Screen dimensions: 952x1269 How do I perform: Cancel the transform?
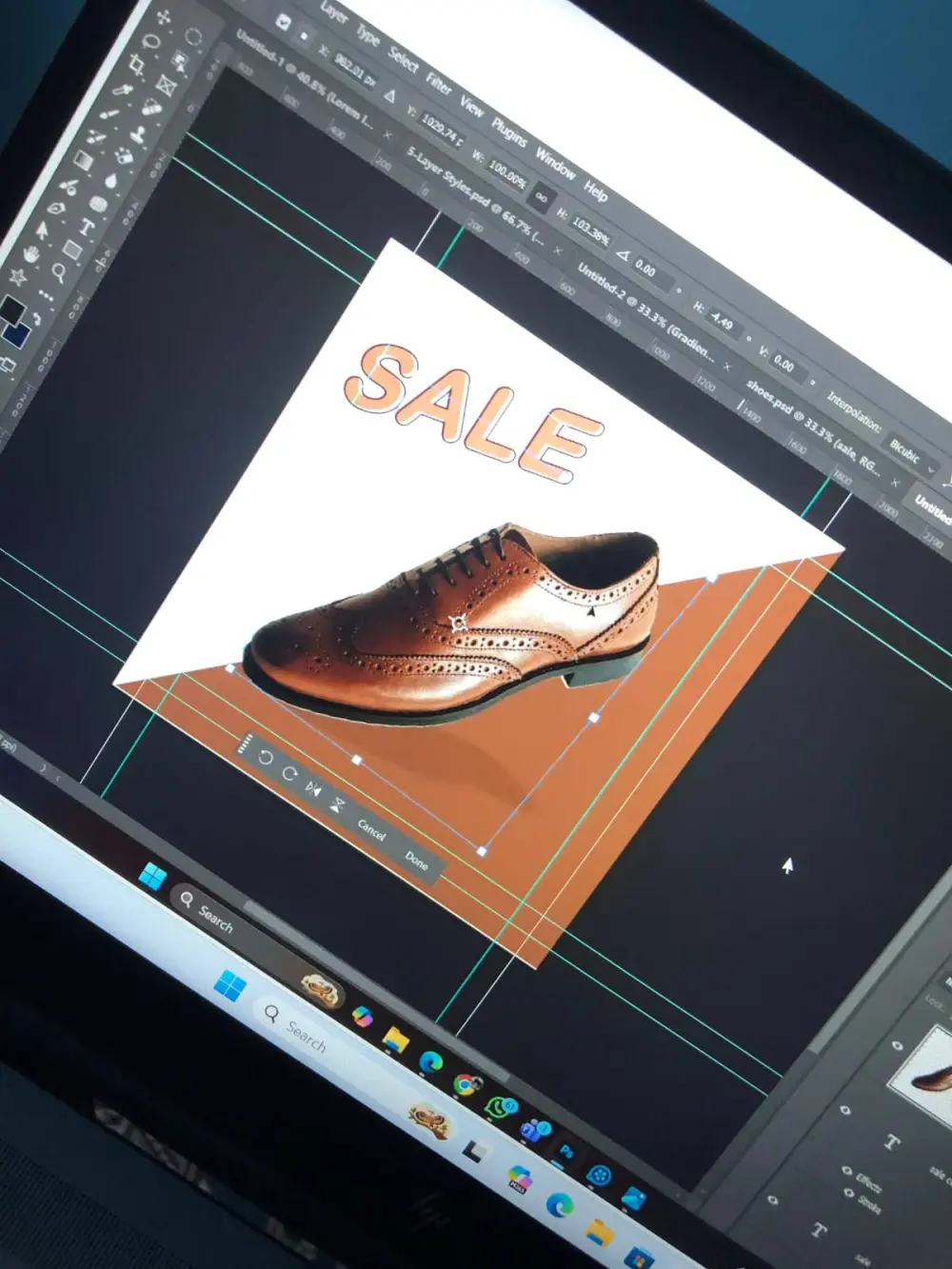pos(371,830)
